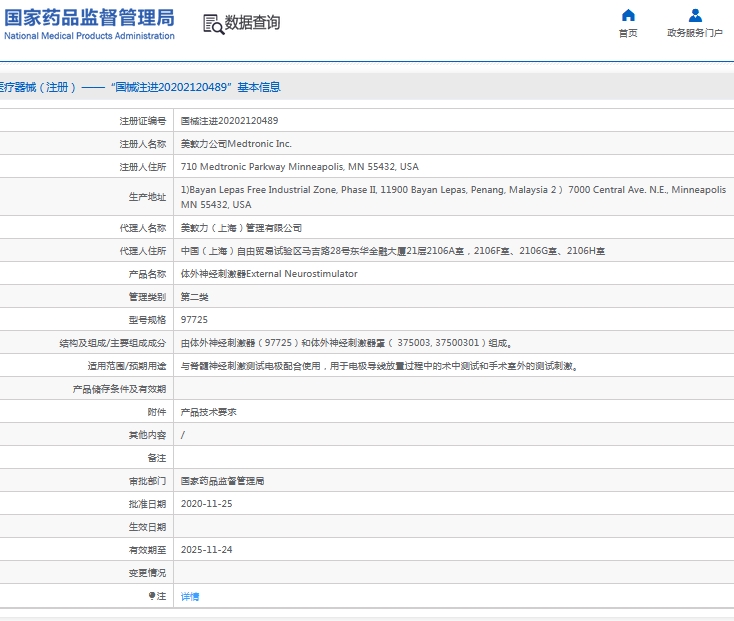Click the 管理类别 row label
The width and height of the screenshot is (734, 621).
pyautogui.click(x=147, y=297)
